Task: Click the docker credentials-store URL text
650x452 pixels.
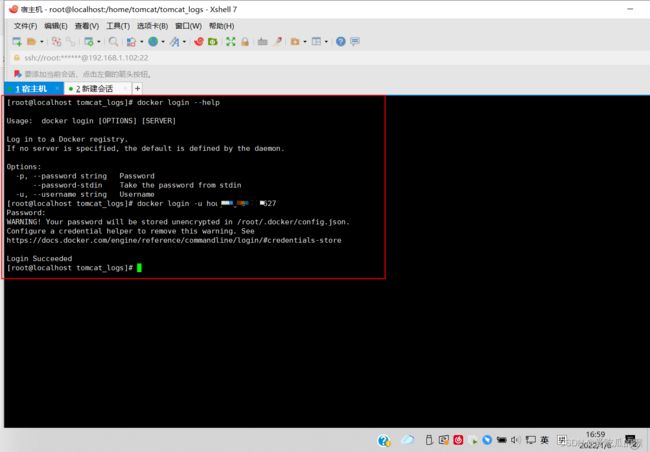Action: pyautogui.click(x=174, y=240)
